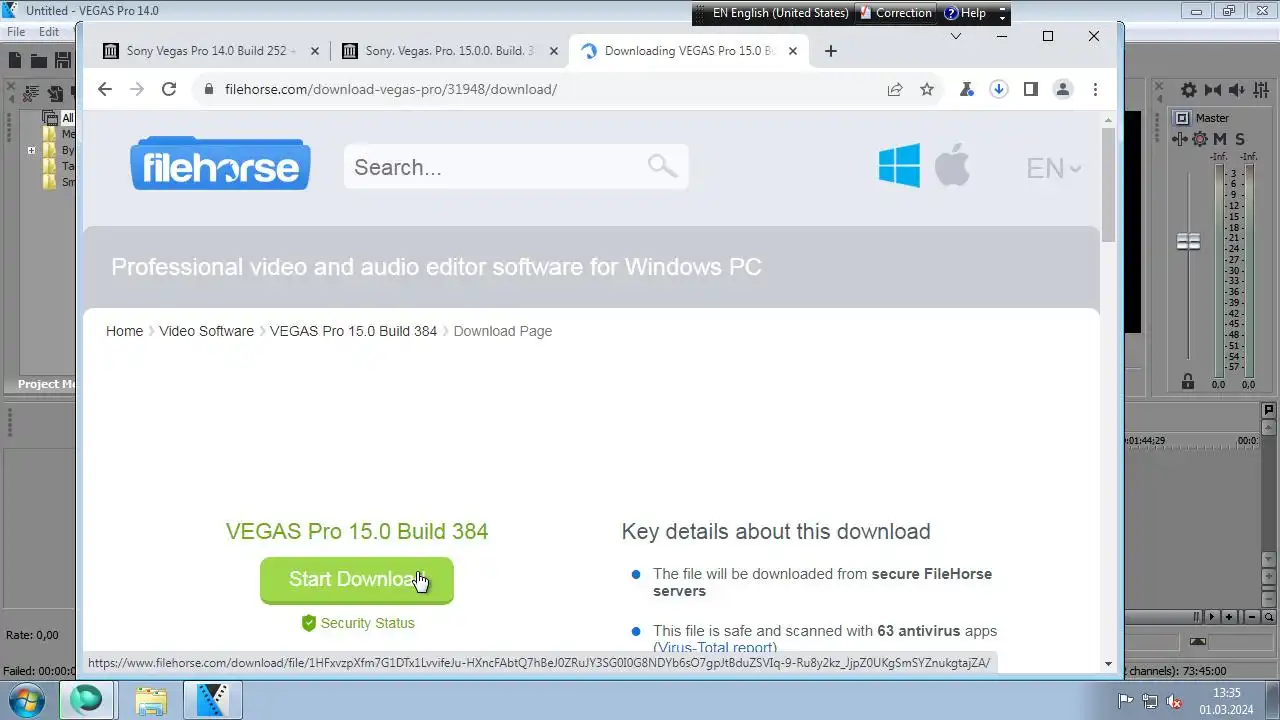Viewport: 1280px width, 720px height.
Task: Open Audio Properties gear in Vegas mixer
Action: (x=1189, y=90)
